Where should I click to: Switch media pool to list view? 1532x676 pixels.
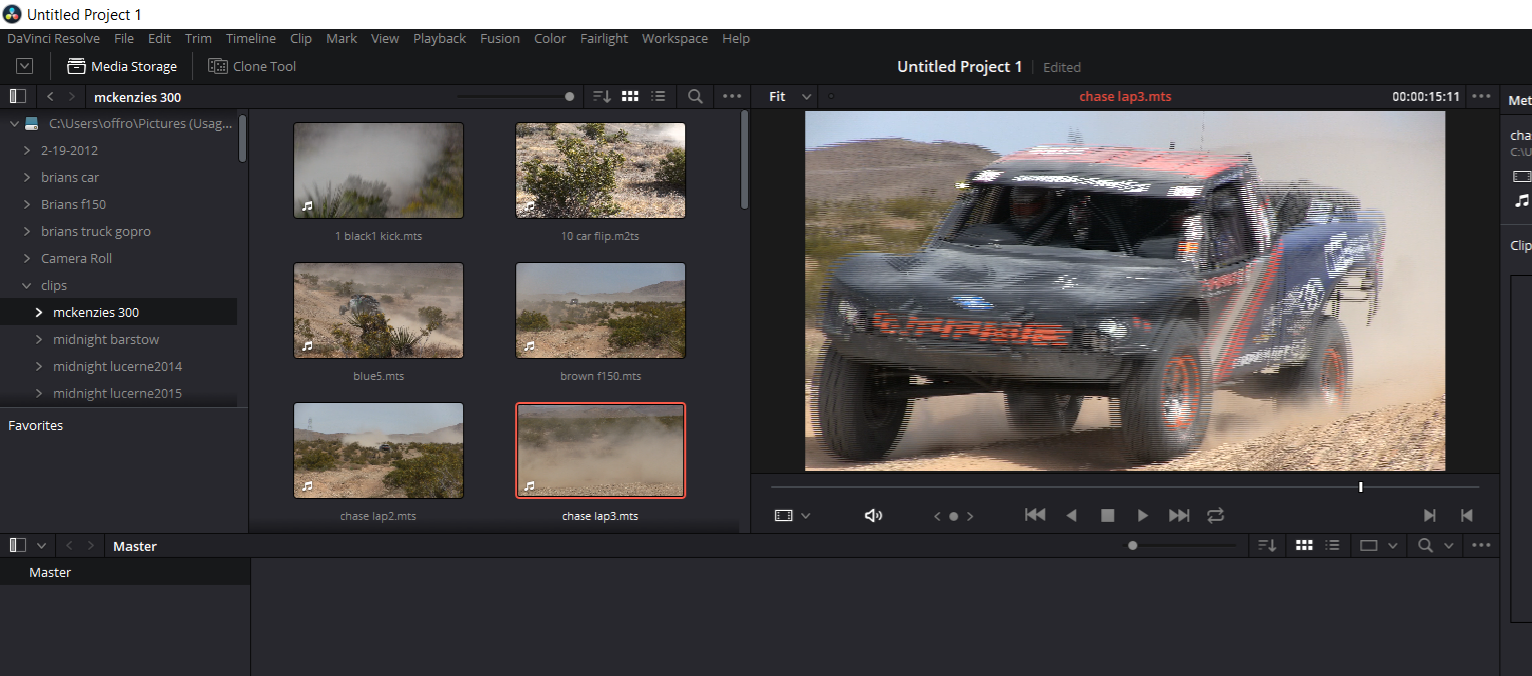[x=1332, y=546]
